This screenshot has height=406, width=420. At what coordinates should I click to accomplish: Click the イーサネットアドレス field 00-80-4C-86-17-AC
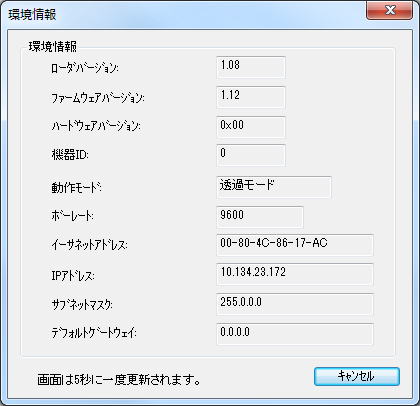(x=295, y=245)
